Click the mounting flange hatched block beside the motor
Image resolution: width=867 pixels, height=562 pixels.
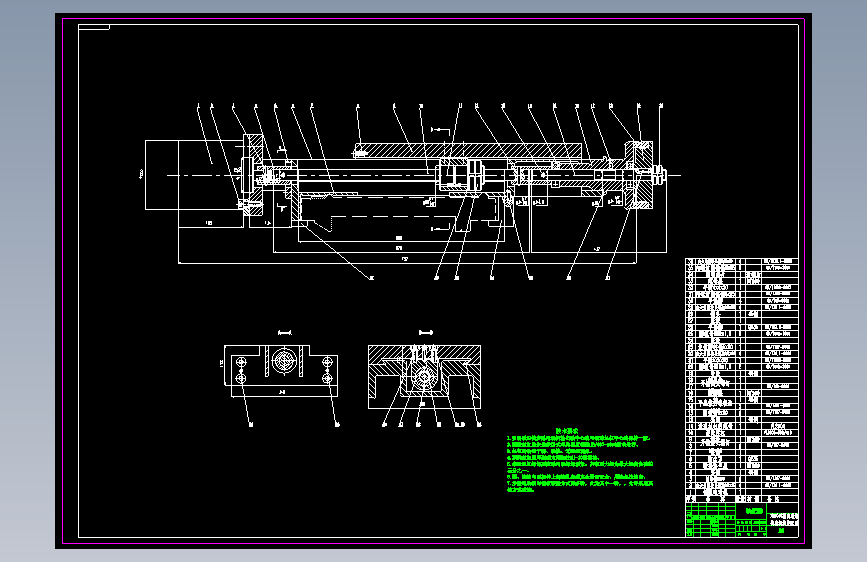pyautogui.click(x=254, y=175)
